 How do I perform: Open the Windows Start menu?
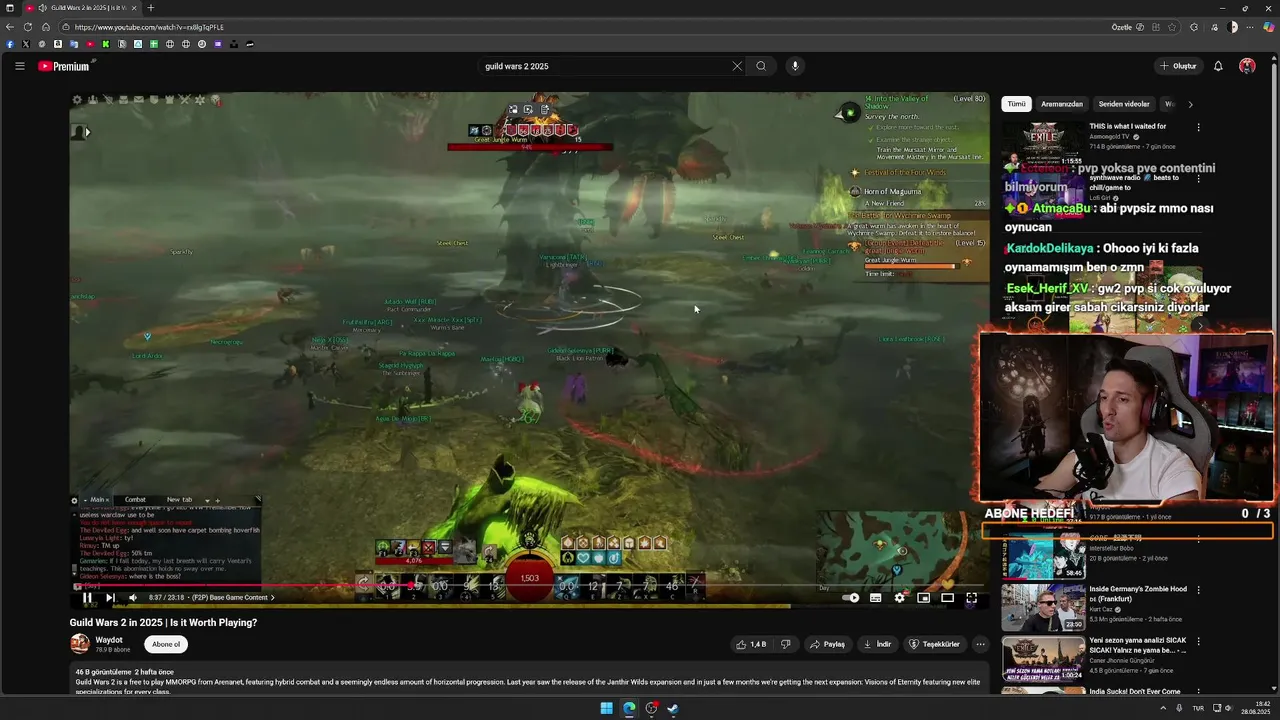(606, 708)
